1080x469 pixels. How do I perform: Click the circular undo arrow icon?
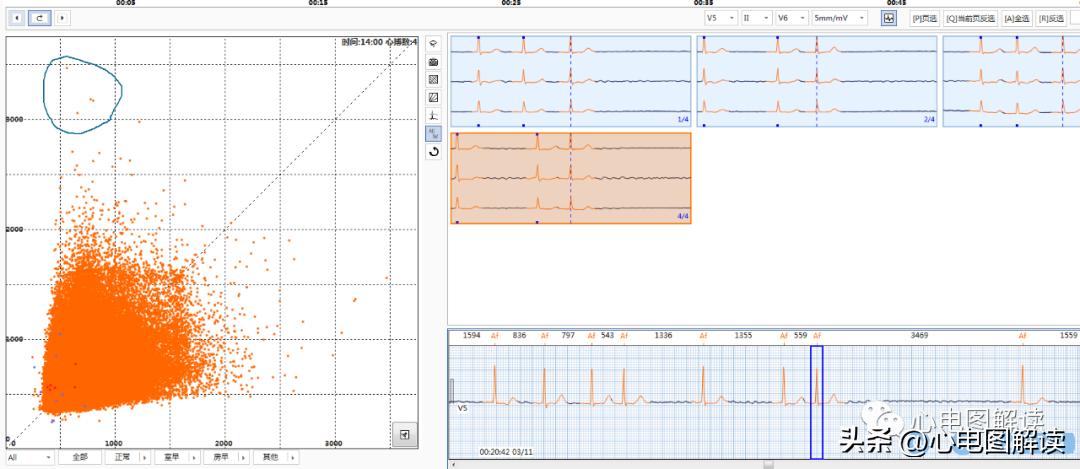(433, 151)
